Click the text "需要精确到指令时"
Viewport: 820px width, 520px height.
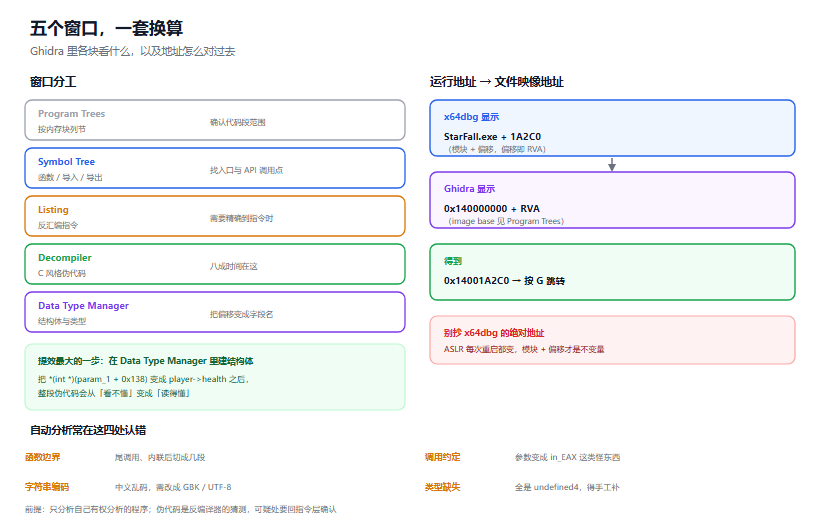point(241,219)
